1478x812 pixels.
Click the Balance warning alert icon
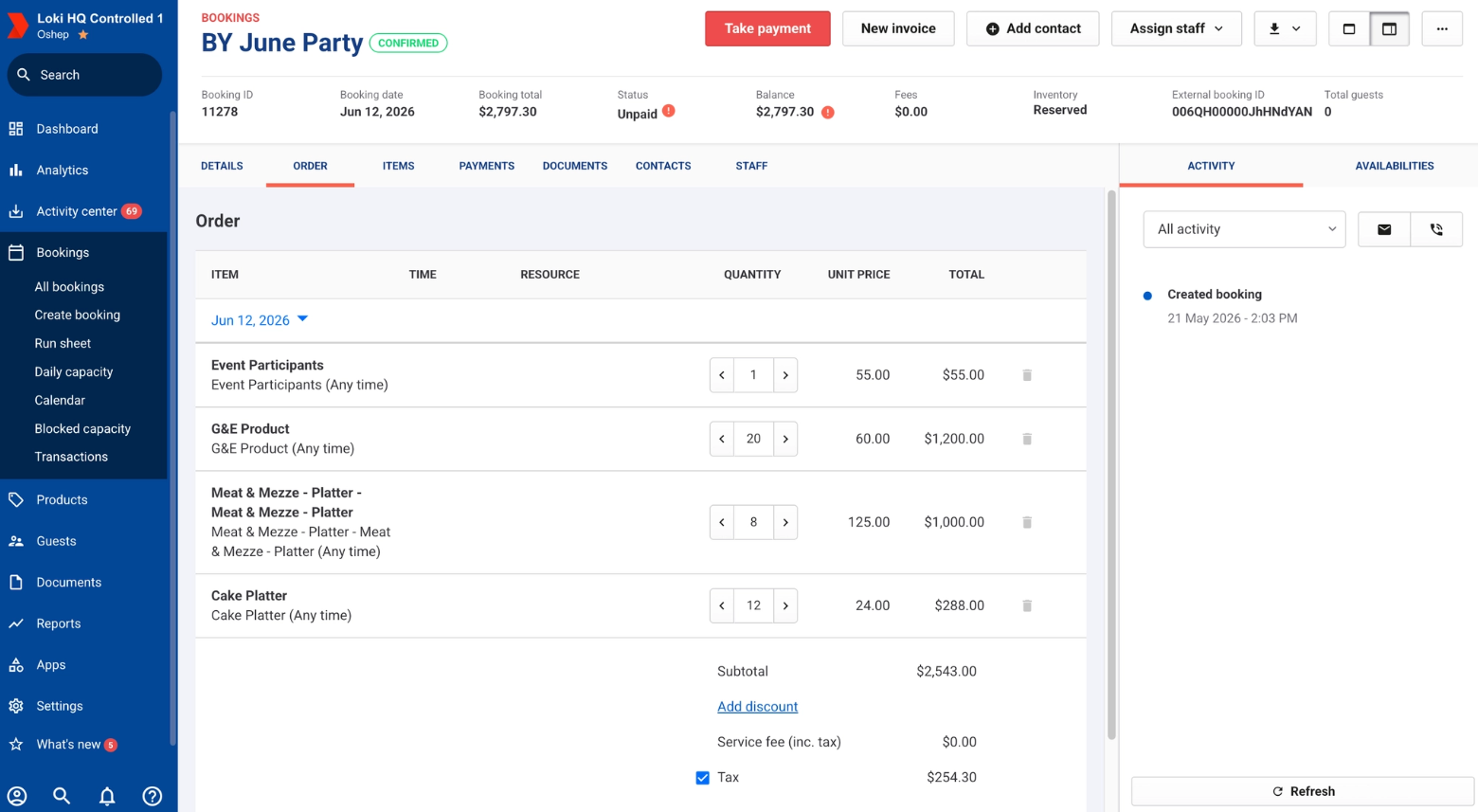(828, 112)
